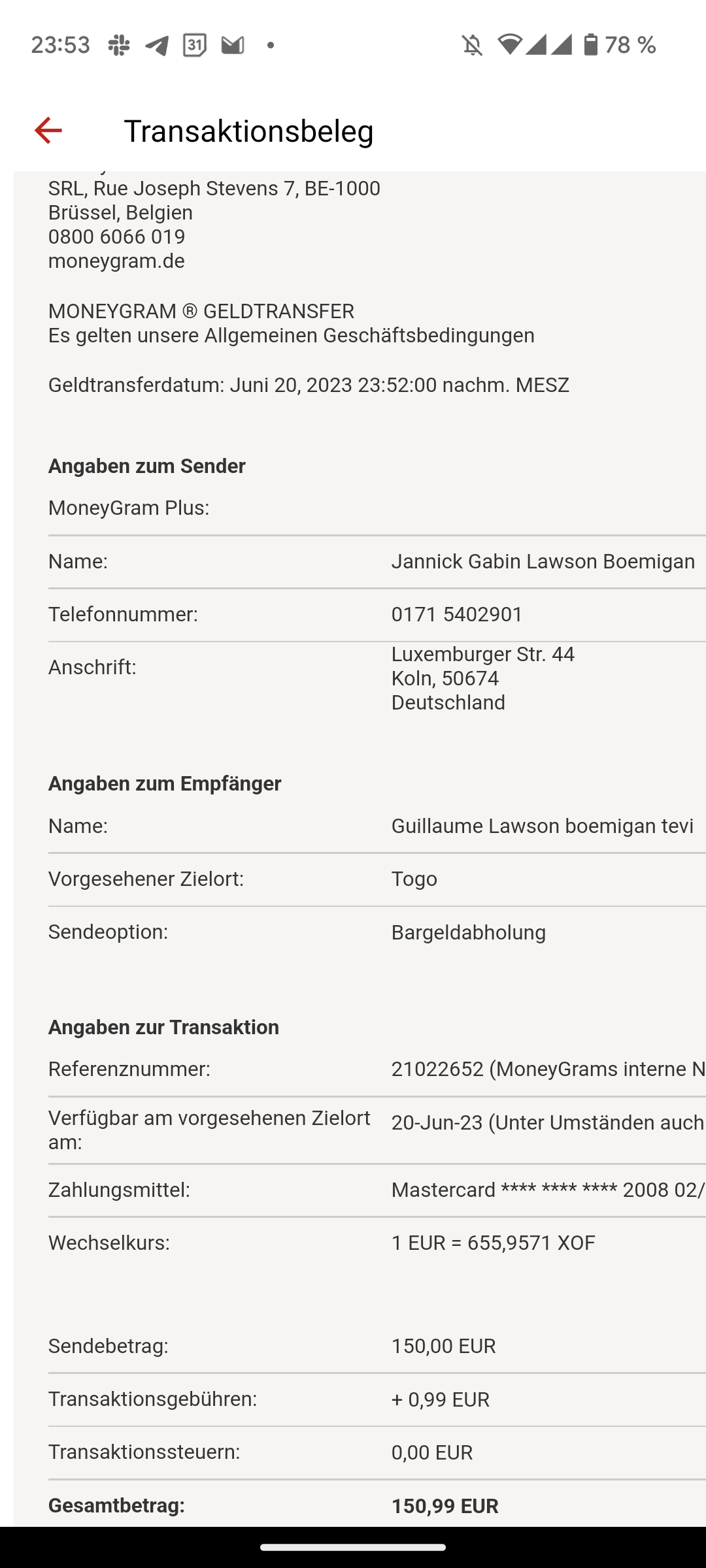This screenshot has width=706, height=1568.
Task: Tap the calendar 31 notification icon
Action: (194, 45)
